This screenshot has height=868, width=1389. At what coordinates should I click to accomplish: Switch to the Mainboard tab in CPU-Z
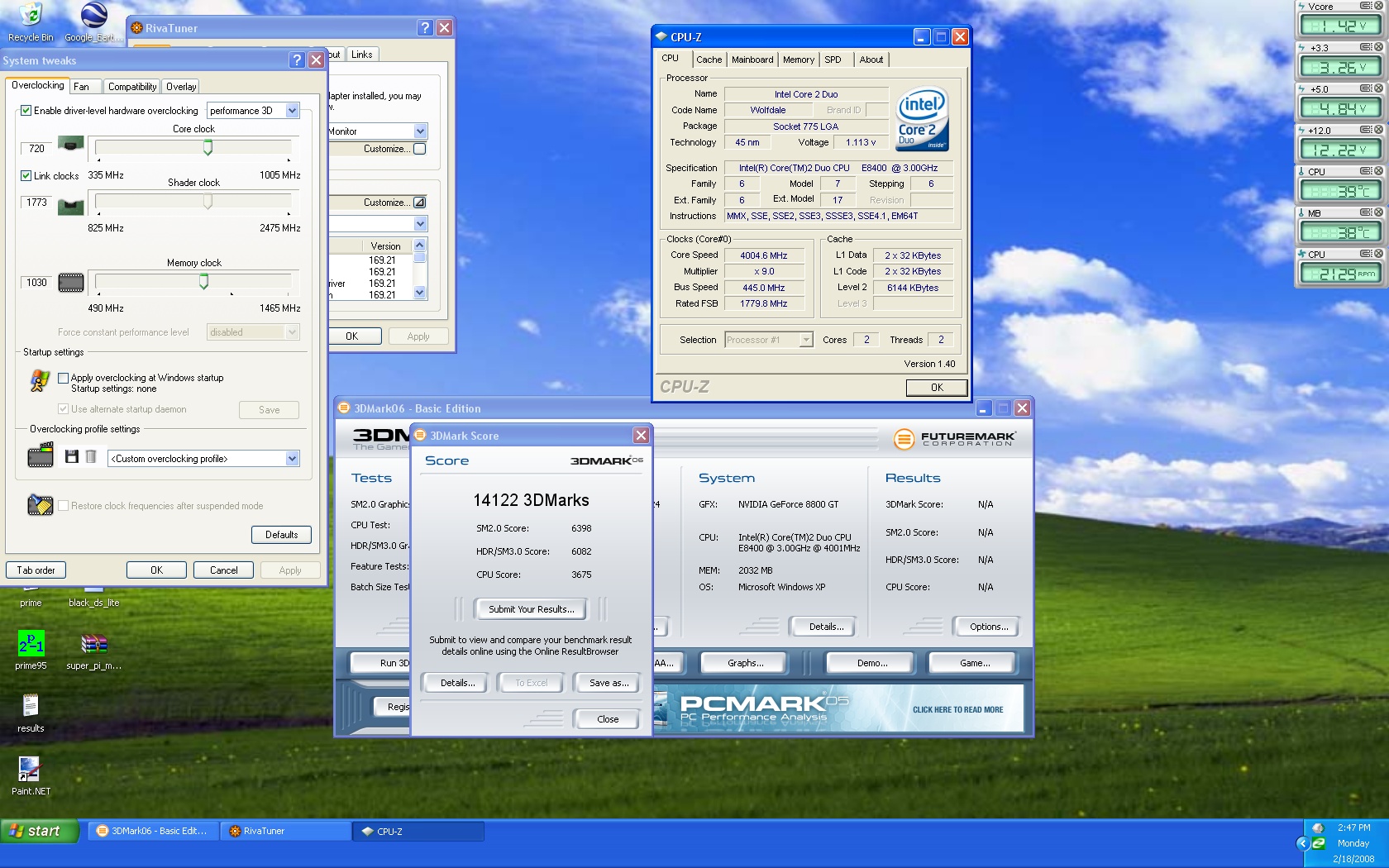point(752,60)
